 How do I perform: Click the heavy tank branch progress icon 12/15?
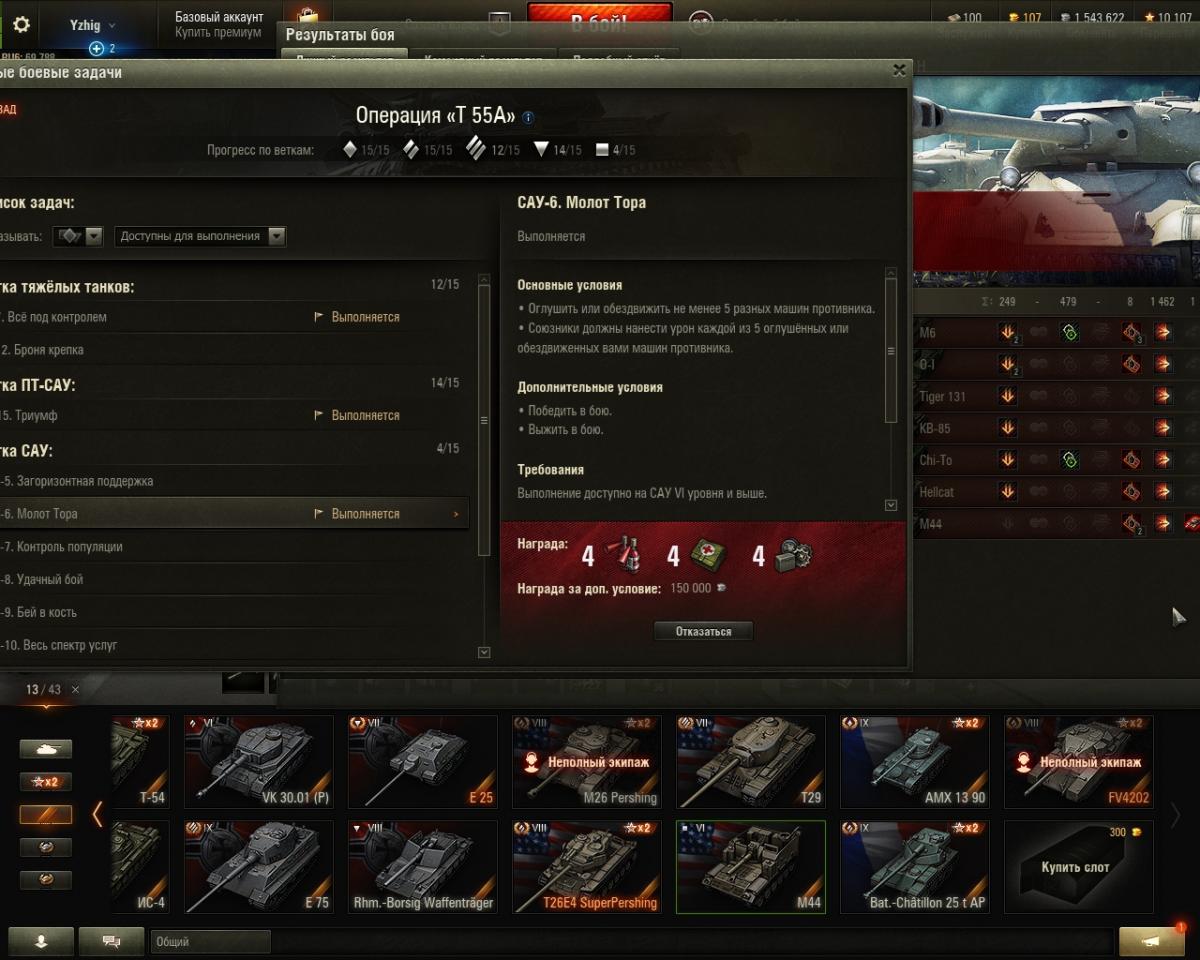475,150
